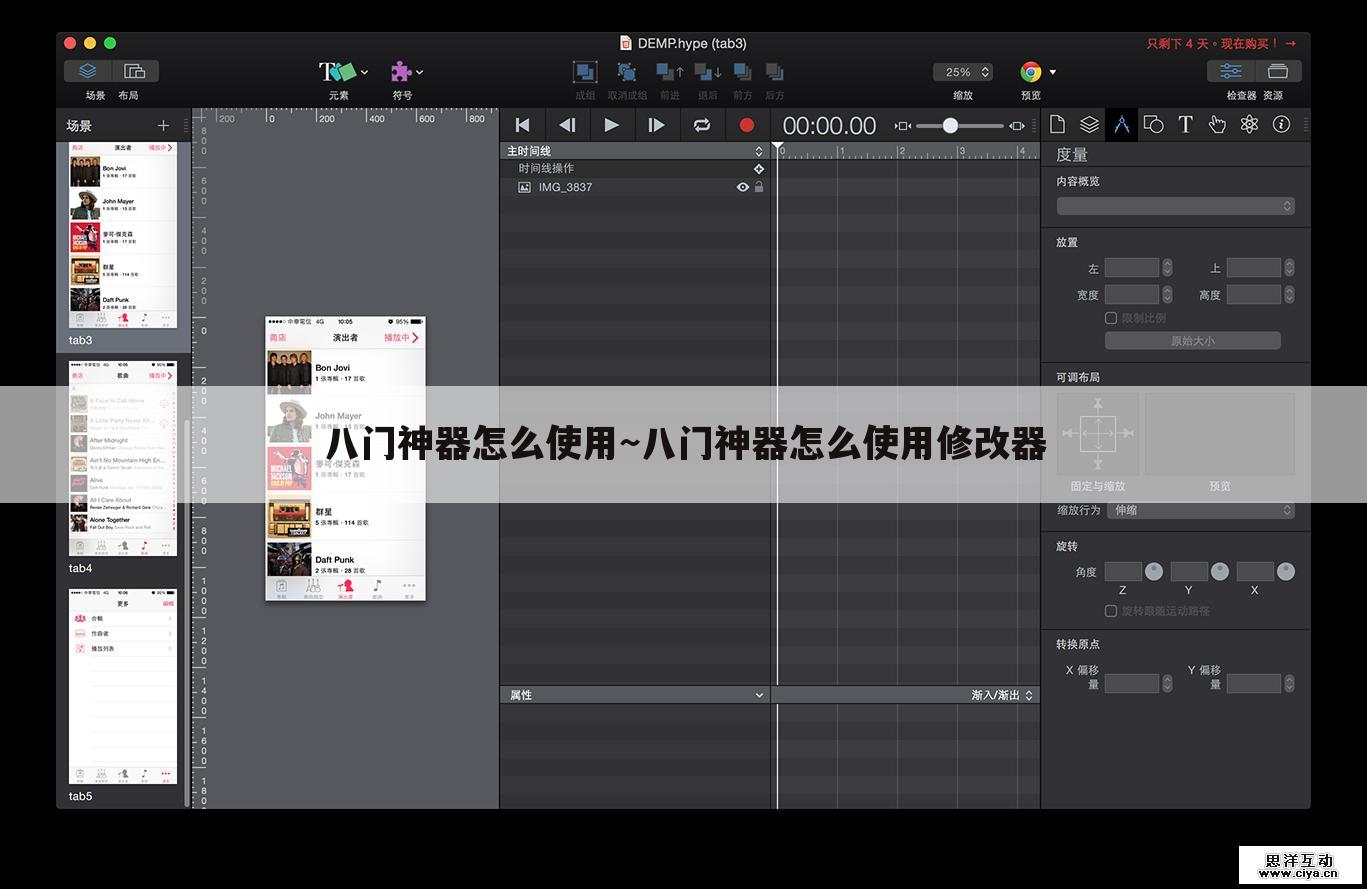Play the timeline animation
This screenshot has width=1367, height=889.
click(x=611, y=125)
